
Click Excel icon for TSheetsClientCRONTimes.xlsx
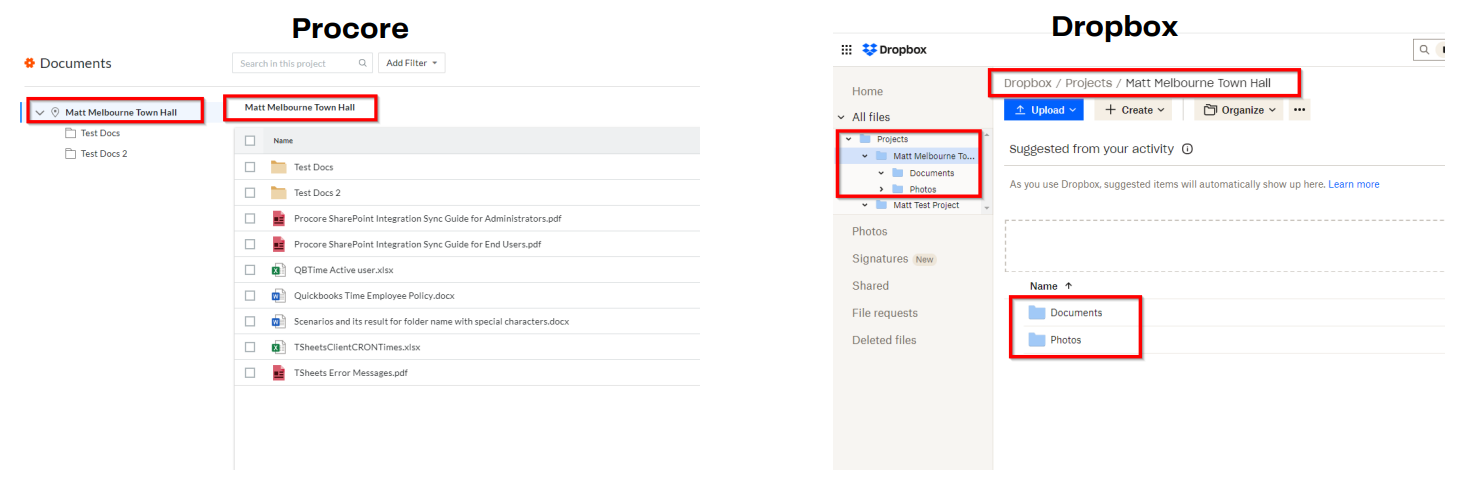point(279,347)
